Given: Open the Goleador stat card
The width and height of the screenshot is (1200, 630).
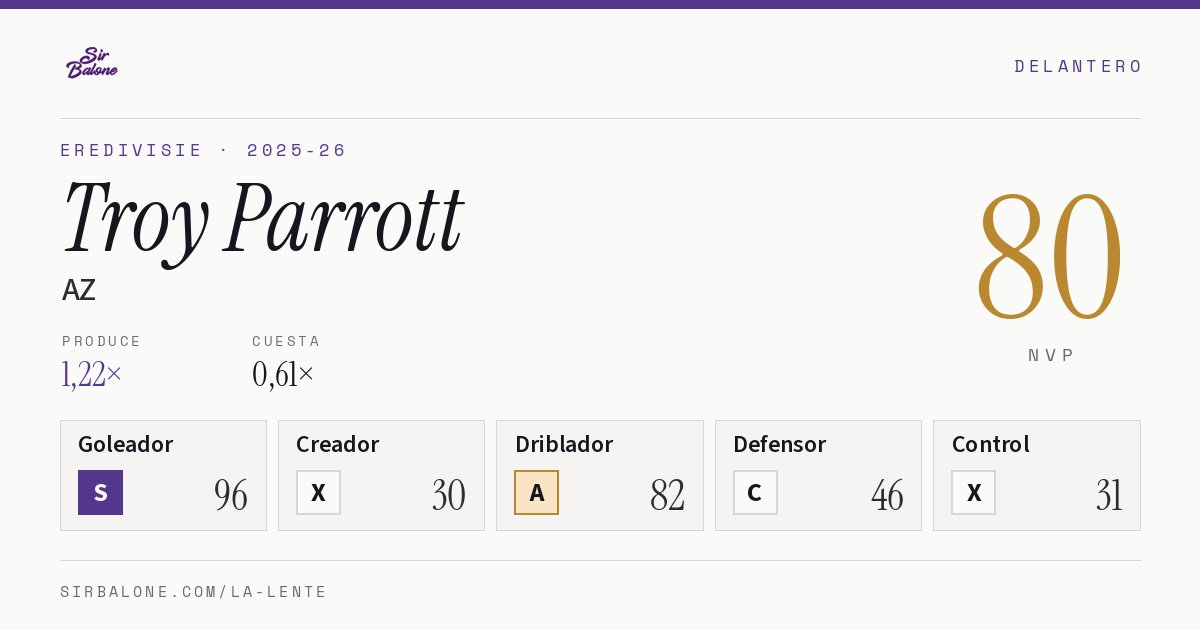Looking at the screenshot, I should [x=163, y=475].
